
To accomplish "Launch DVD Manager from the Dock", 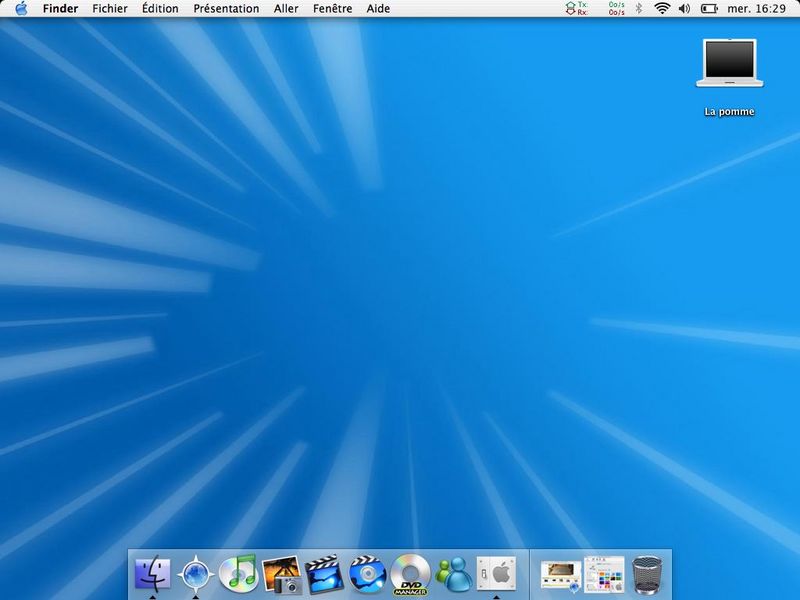I will coord(411,574).
